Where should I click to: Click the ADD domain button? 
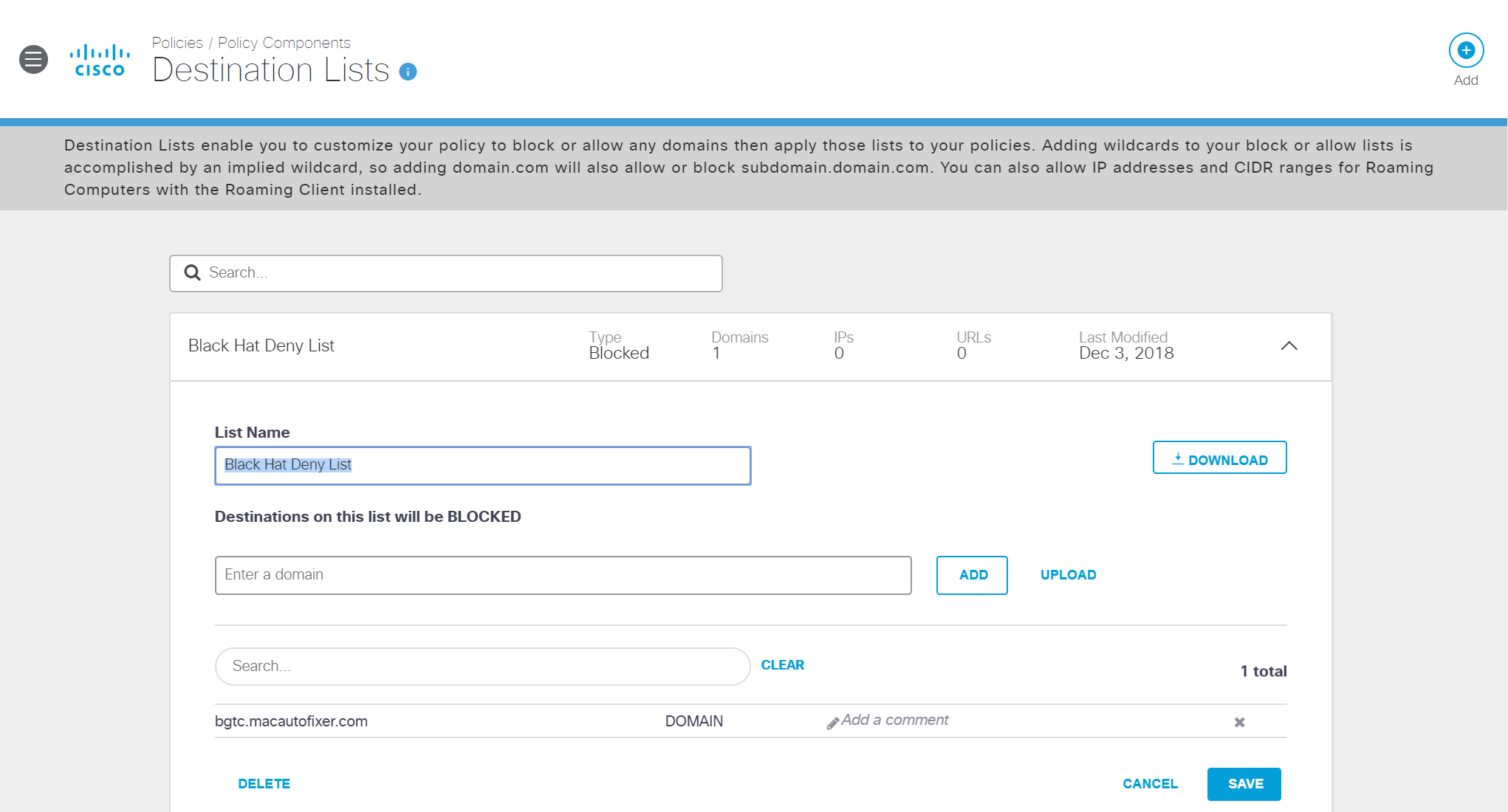point(972,575)
